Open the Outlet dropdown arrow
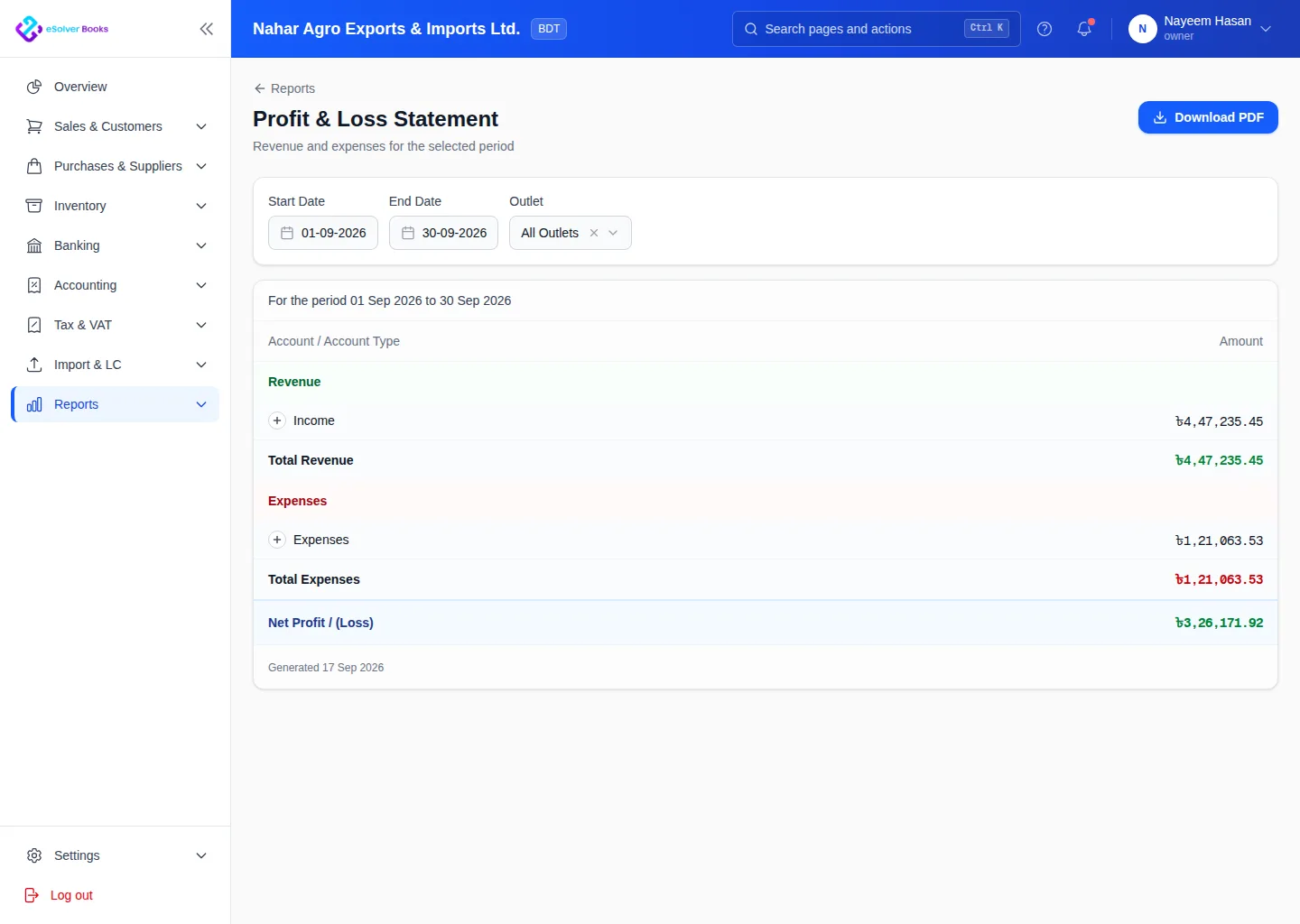The image size is (1300, 924). click(x=614, y=233)
